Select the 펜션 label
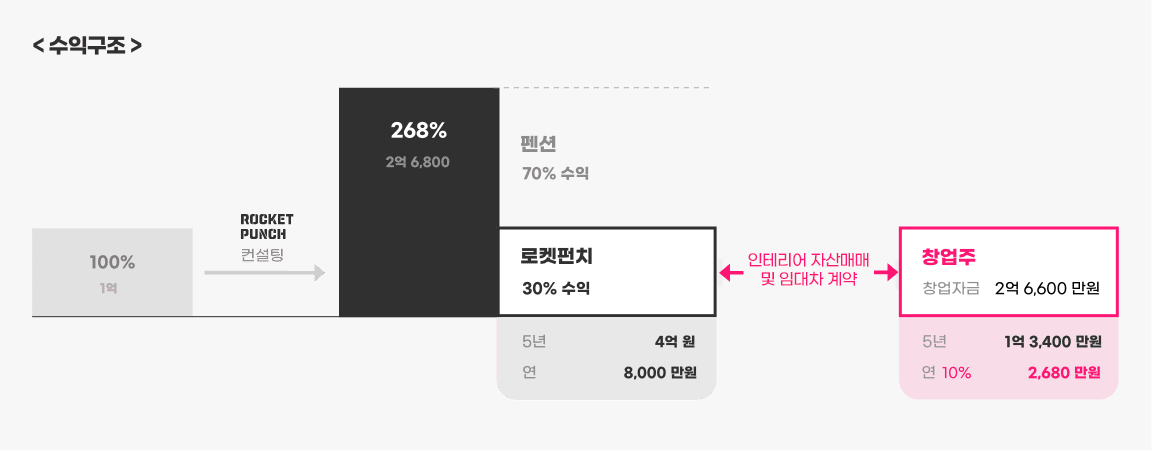The height and width of the screenshot is (451, 1152). tap(539, 144)
